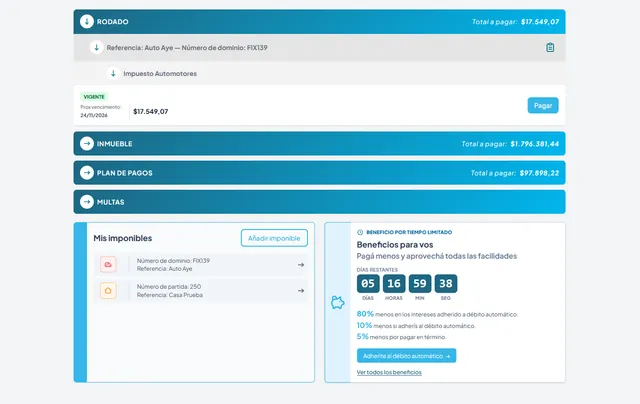Viewport: 640px width, 404px height.
Task: Click PLAN DE PAGOS total $97.898,22
Action: [x=539, y=173]
